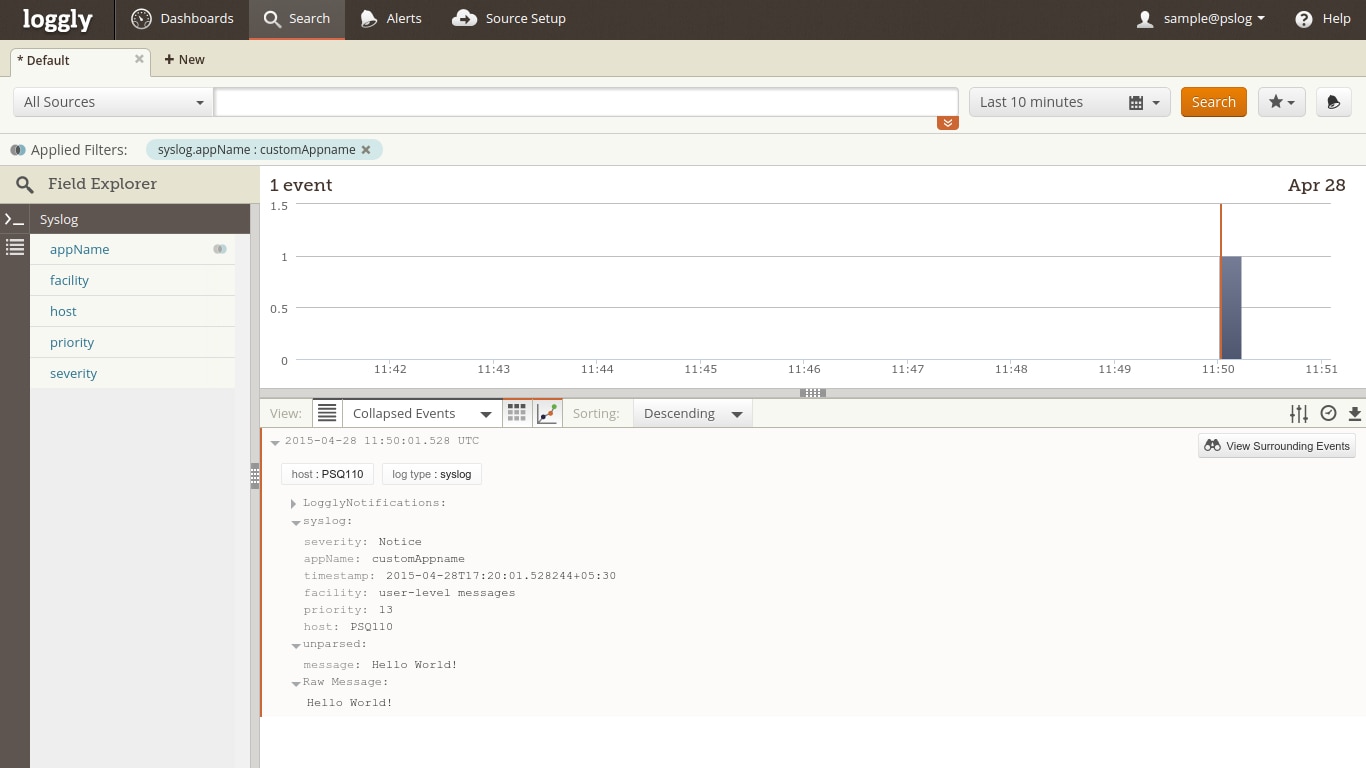Toggle the chart trend view icon
The height and width of the screenshot is (768, 1366).
pos(547,413)
